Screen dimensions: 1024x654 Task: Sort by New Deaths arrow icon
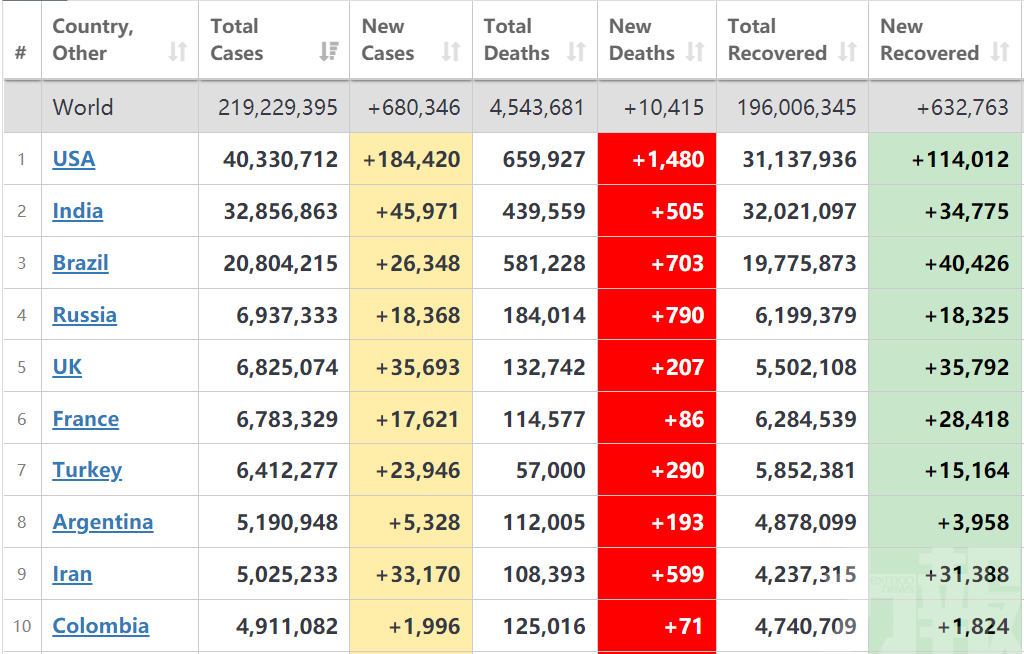[695, 52]
